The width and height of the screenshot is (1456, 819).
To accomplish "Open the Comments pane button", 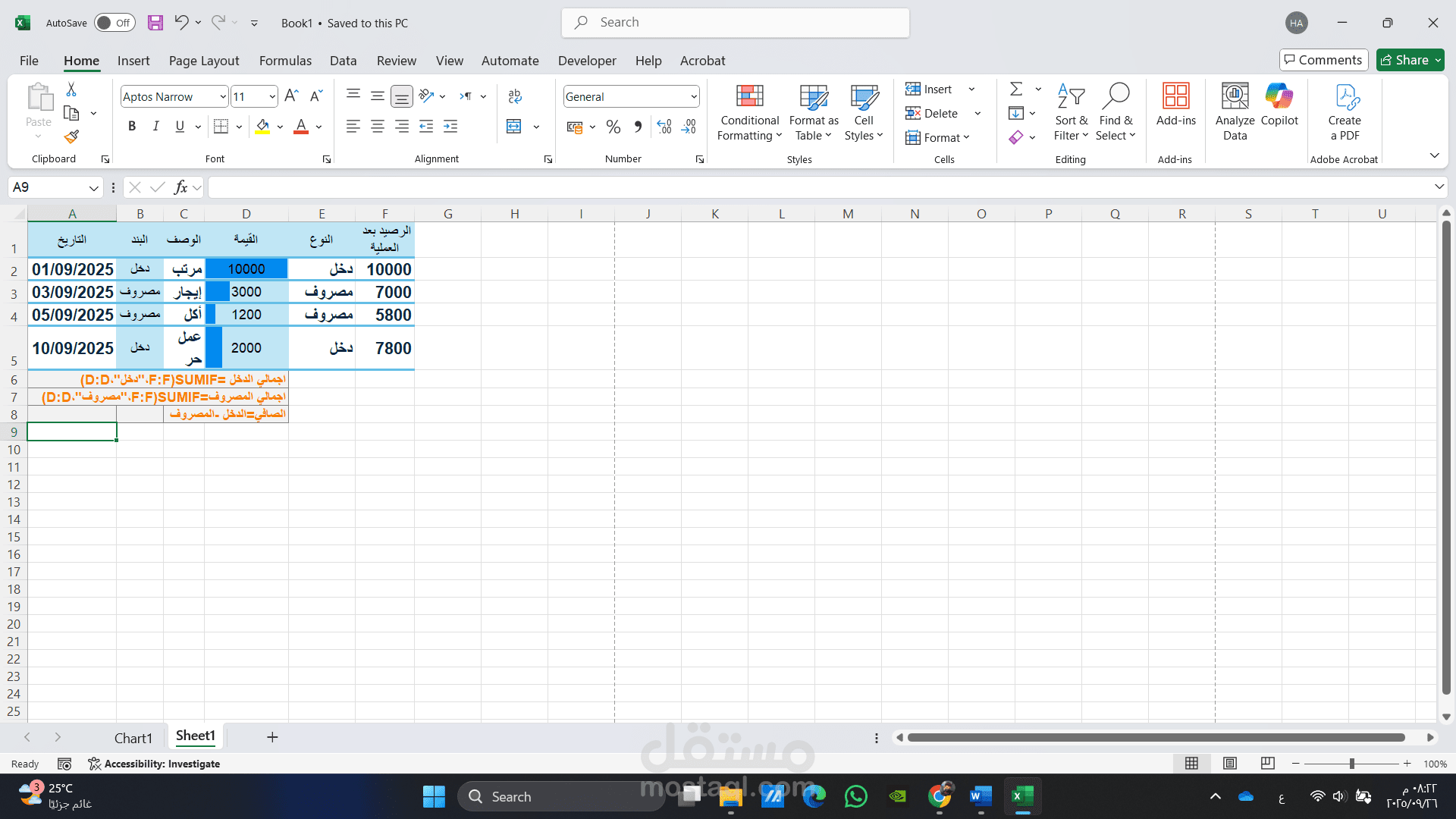I will click(x=1323, y=60).
